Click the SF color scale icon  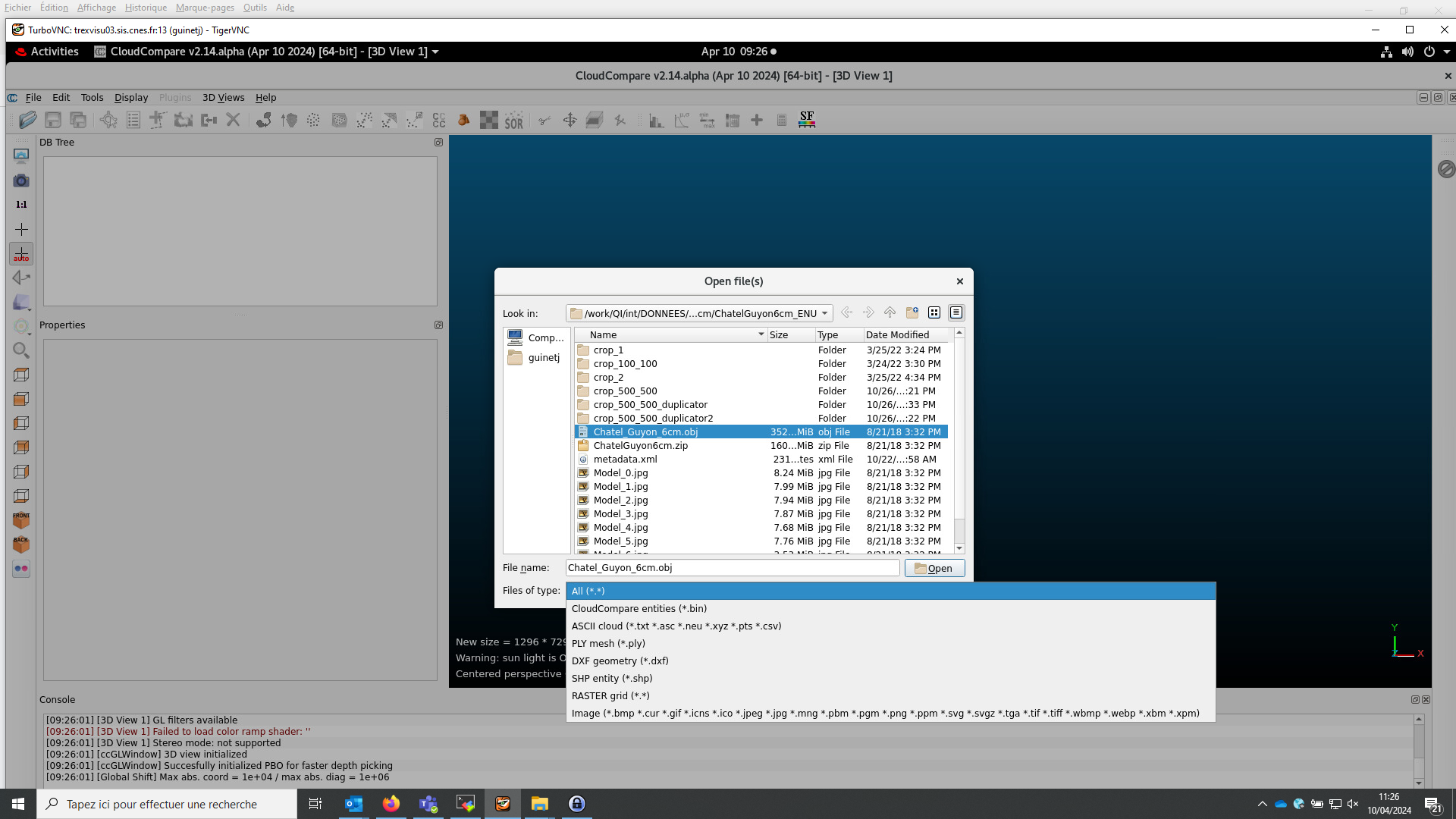pyautogui.click(x=807, y=120)
